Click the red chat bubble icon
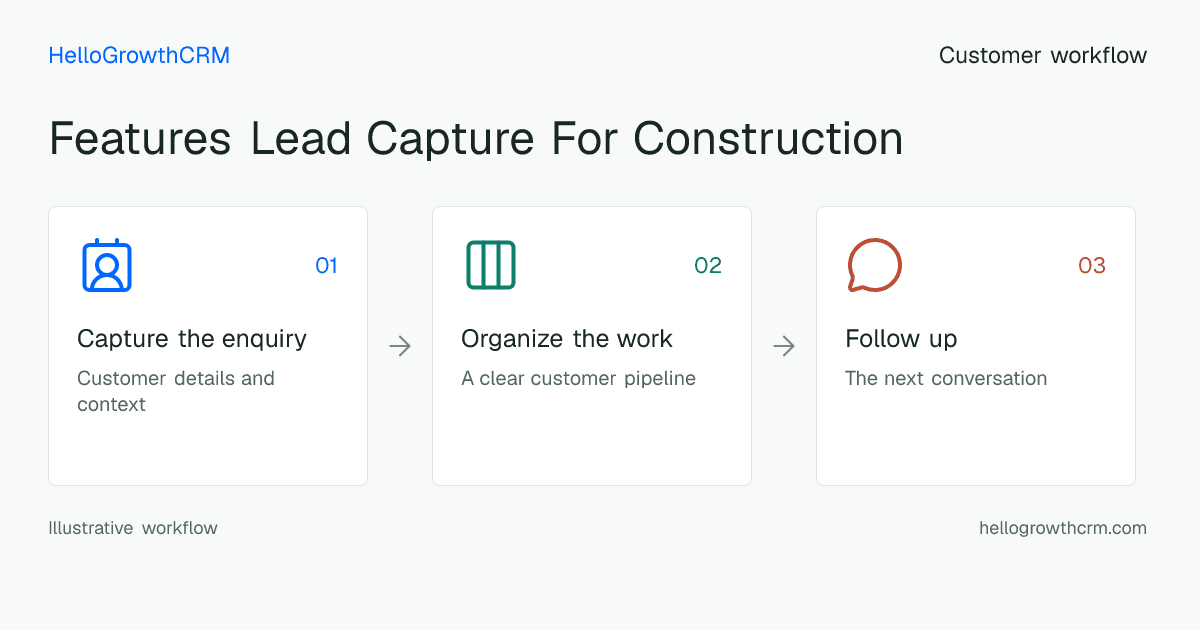The image size is (1200, 630). [875, 265]
